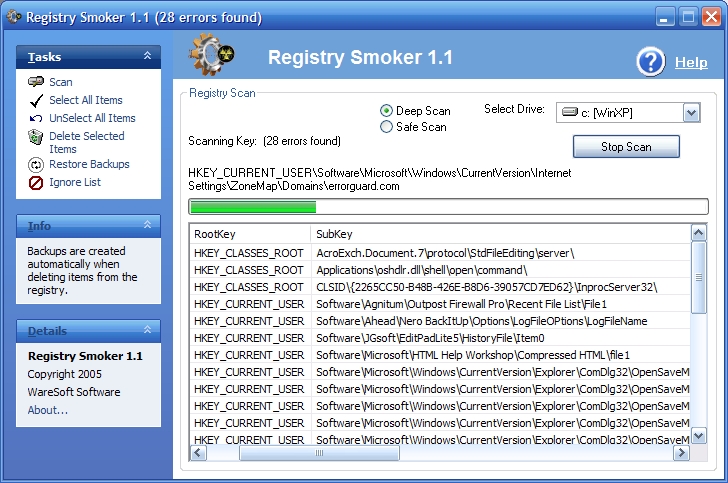The height and width of the screenshot is (483, 728).
Task: Click the Delete Selected Items recycle bin icon
Action: tap(36, 137)
